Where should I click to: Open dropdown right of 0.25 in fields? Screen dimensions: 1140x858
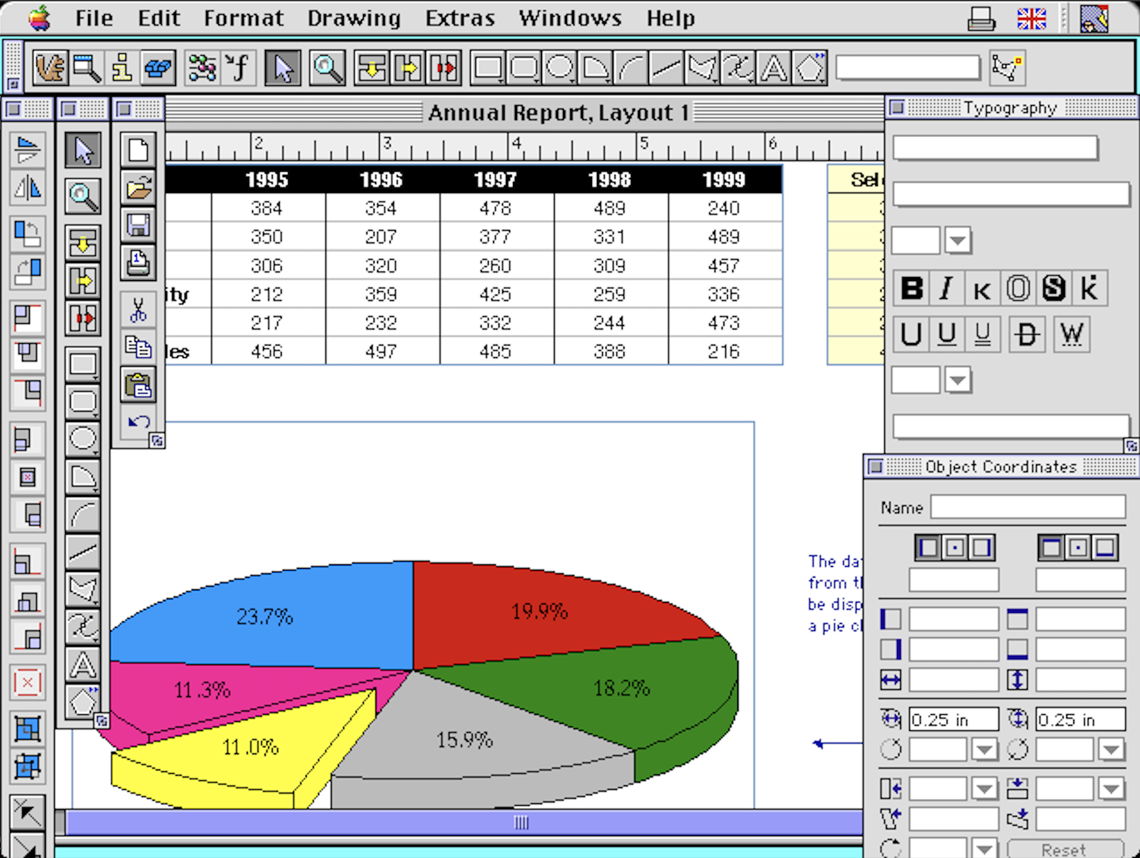click(x=1111, y=750)
